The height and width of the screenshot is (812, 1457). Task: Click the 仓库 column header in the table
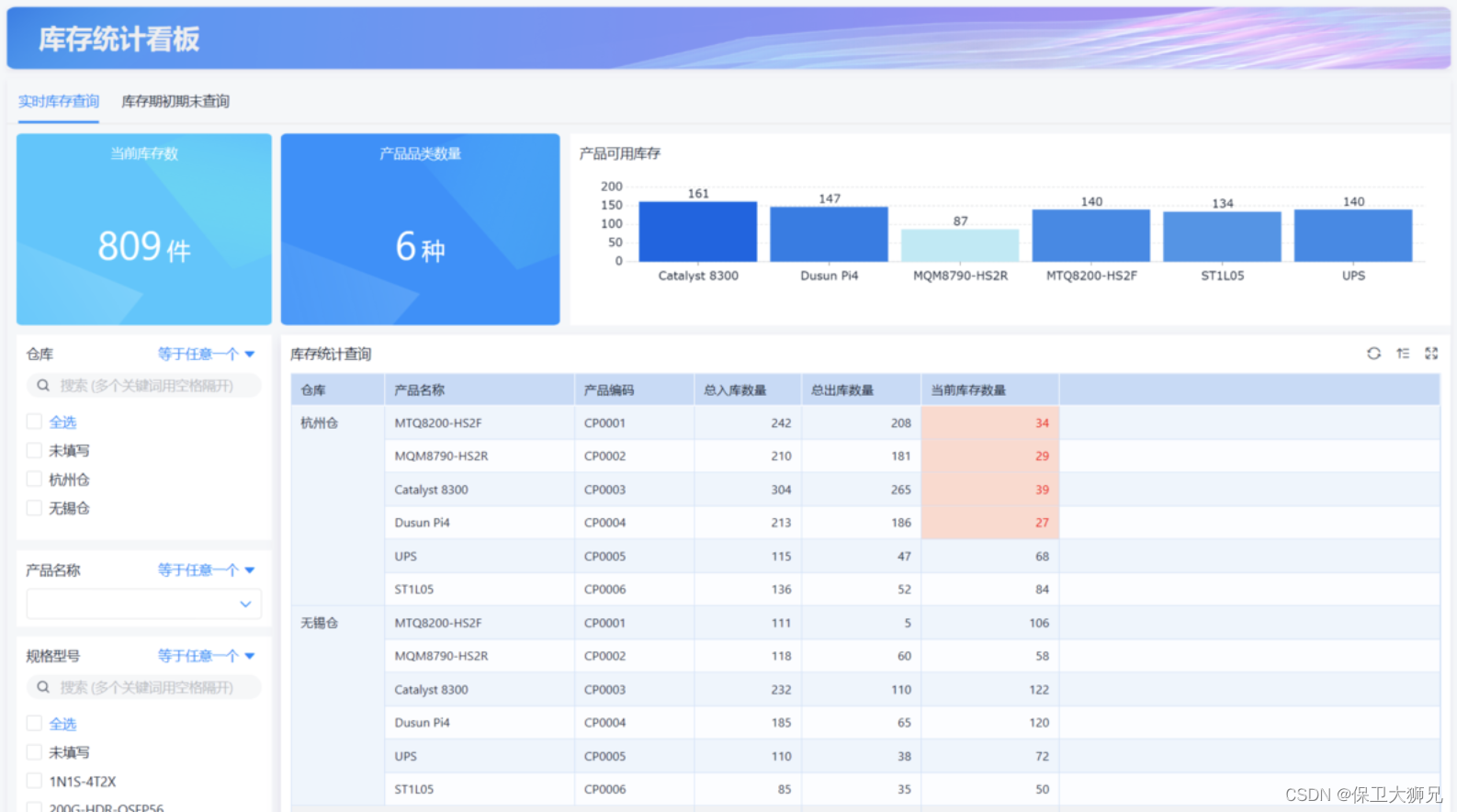[338, 389]
